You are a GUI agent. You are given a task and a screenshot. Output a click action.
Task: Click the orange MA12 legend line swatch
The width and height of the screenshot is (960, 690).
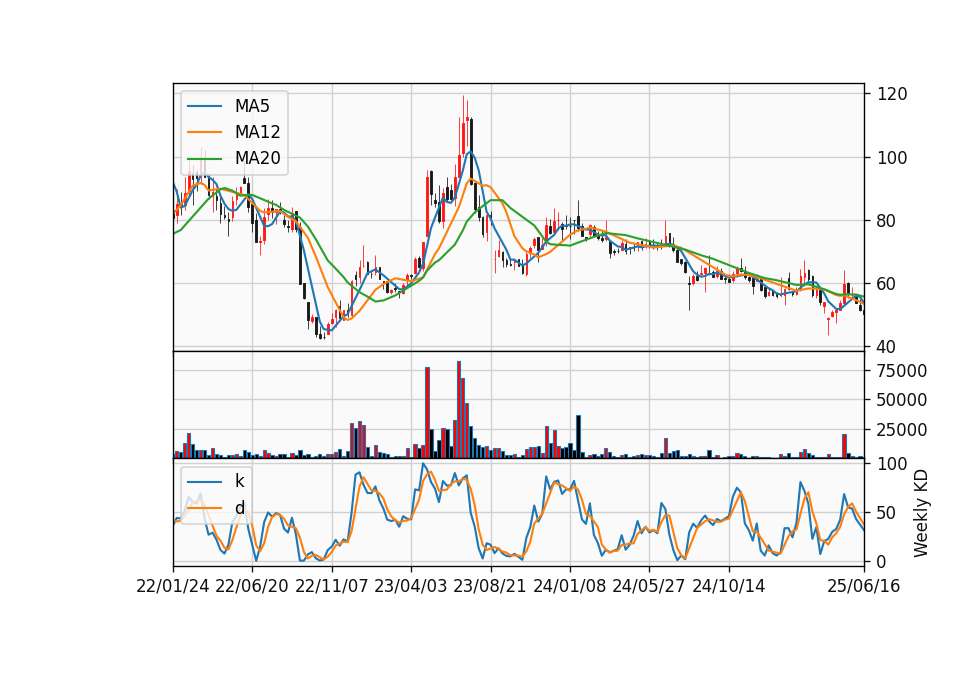(204, 132)
